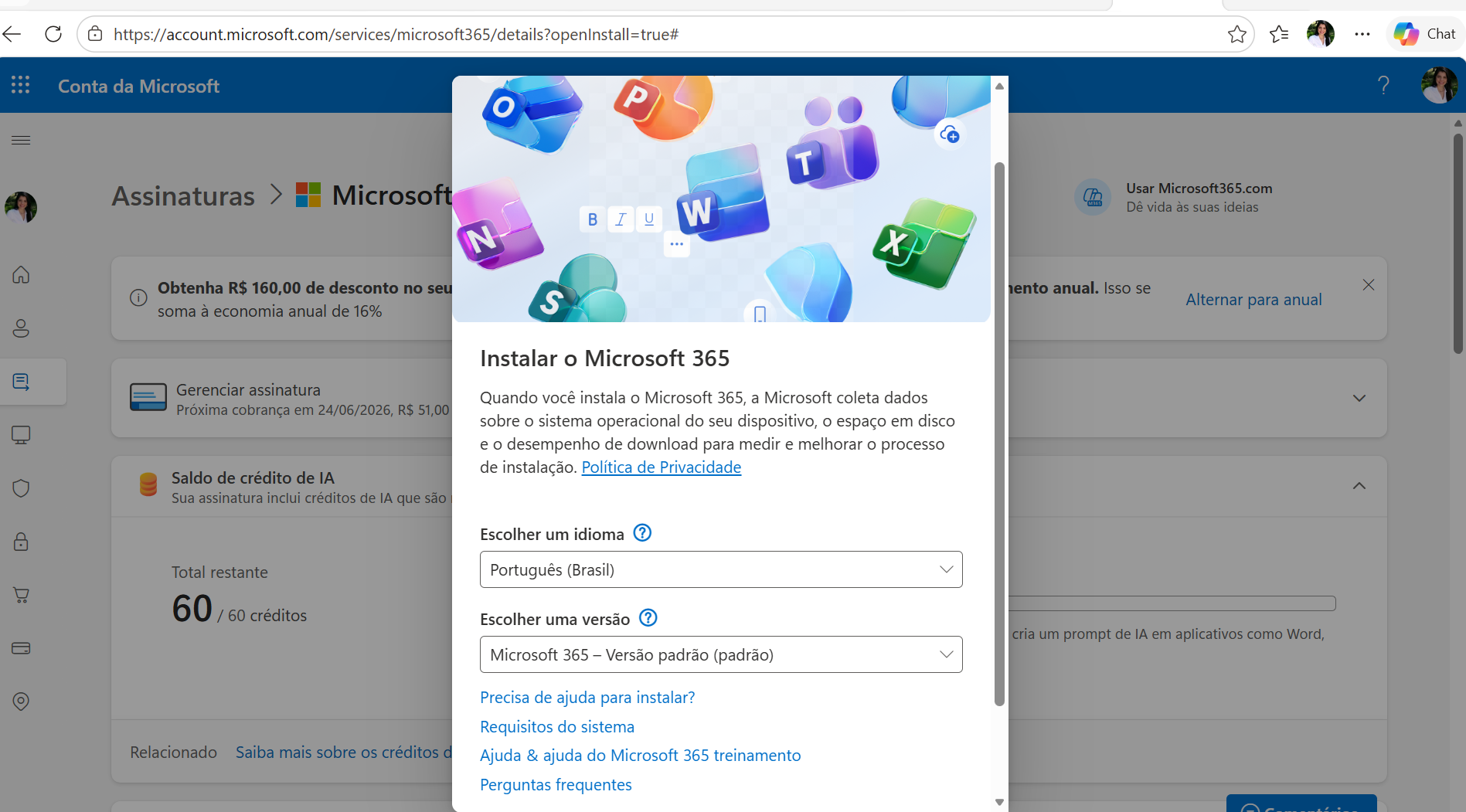Click Usar Microsoft365.com link text
The height and width of the screenshot is (812, 1466).
(x=1199, y=189)
